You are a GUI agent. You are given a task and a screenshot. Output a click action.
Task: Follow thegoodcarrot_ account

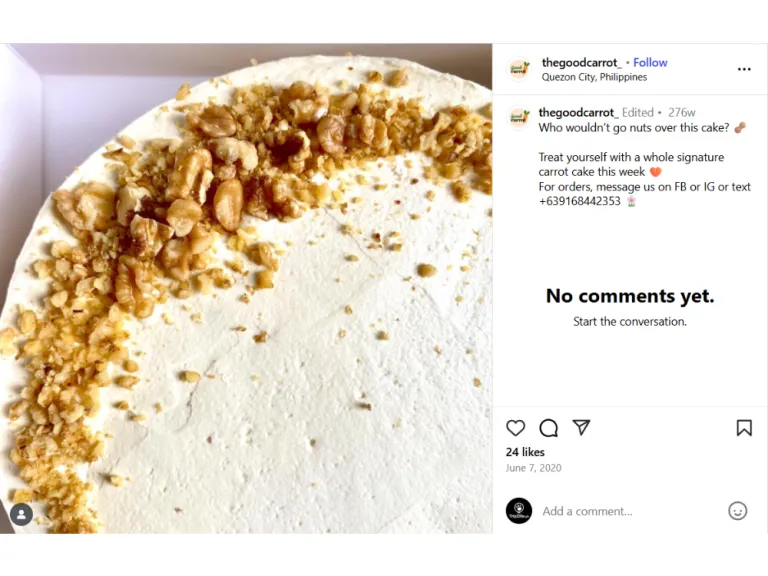pos(650,62)
